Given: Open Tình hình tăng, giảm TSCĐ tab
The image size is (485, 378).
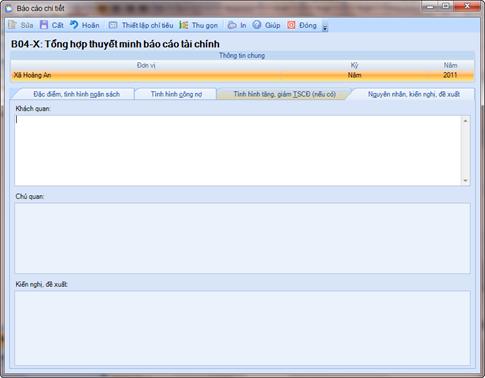Looking at the screenshot, I should (284, 94).
